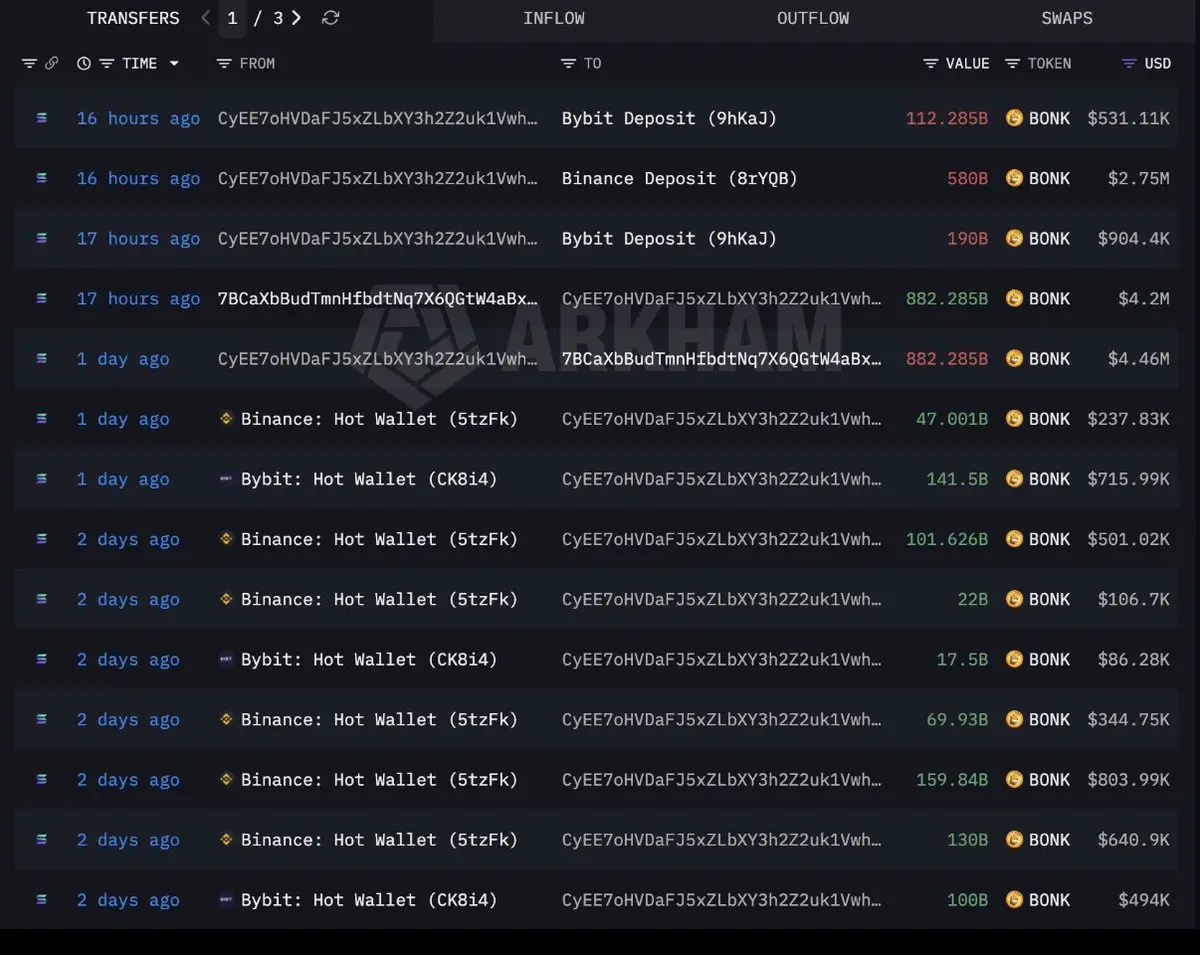Click '17 hours ago' in the 190B row
The image size is (1200, 955).
point(138,238)
